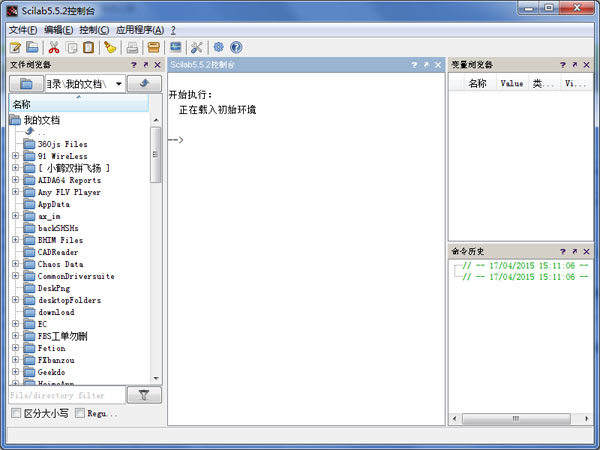Viewport: 600px width, 450px height.
Task: Open the directory path dropdown
Action: pos(119,83)
